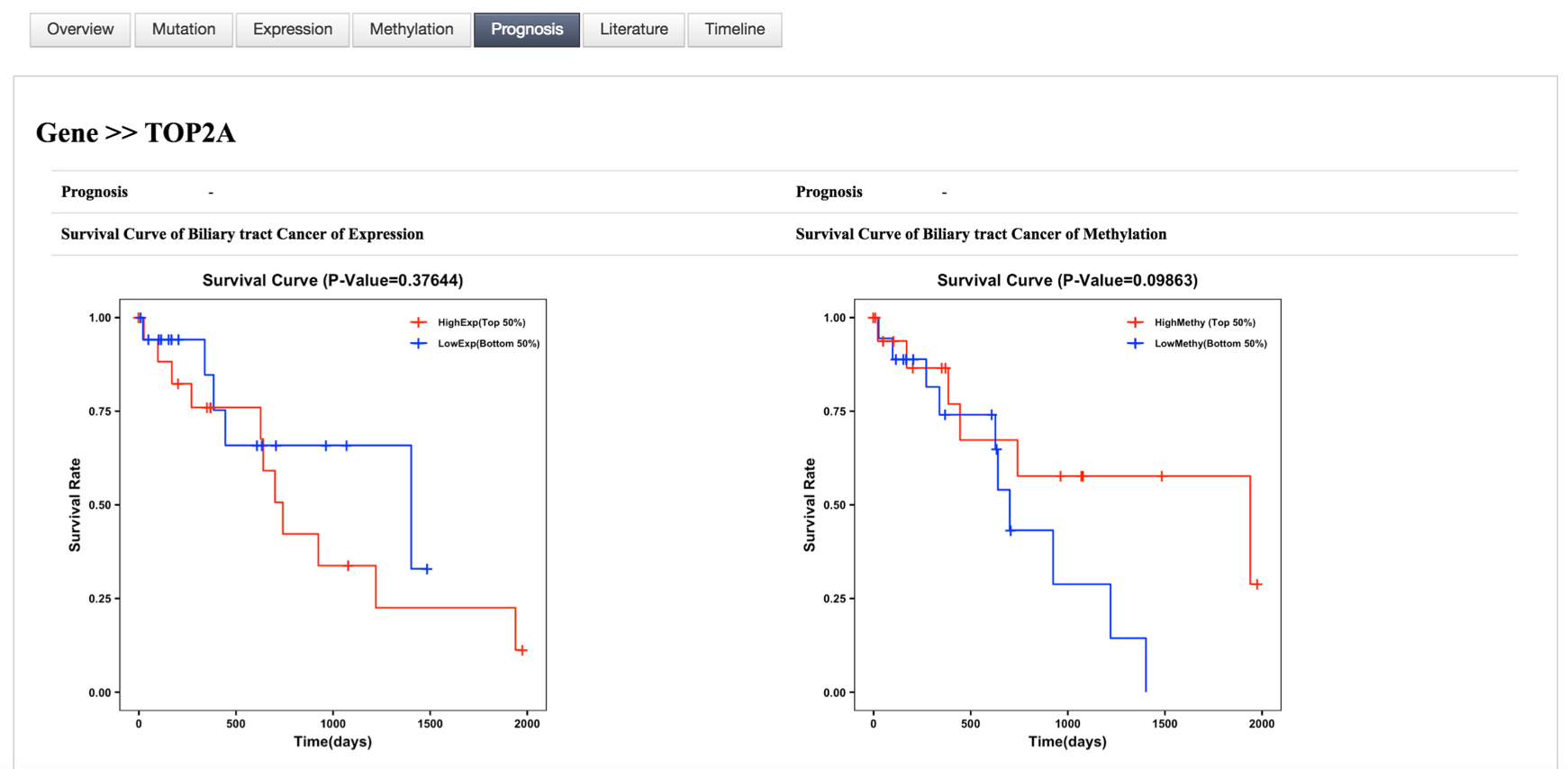Screen dimensions: 1568x769
Task: Click the final blue censor mark in expression plot
Action: coord(428,569)
